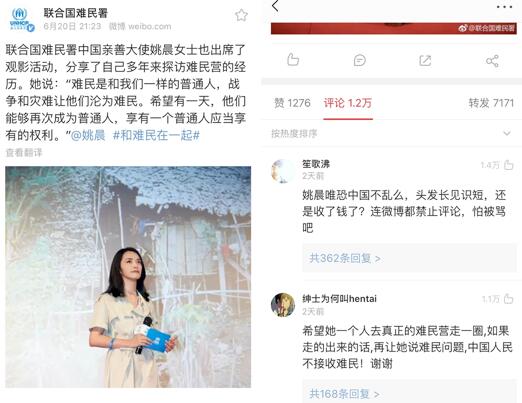The width and height of the screenshot is (522, 403).
Task: Tap the comment bubble icon
Action: pyautogui.click(x=359, y=60)
